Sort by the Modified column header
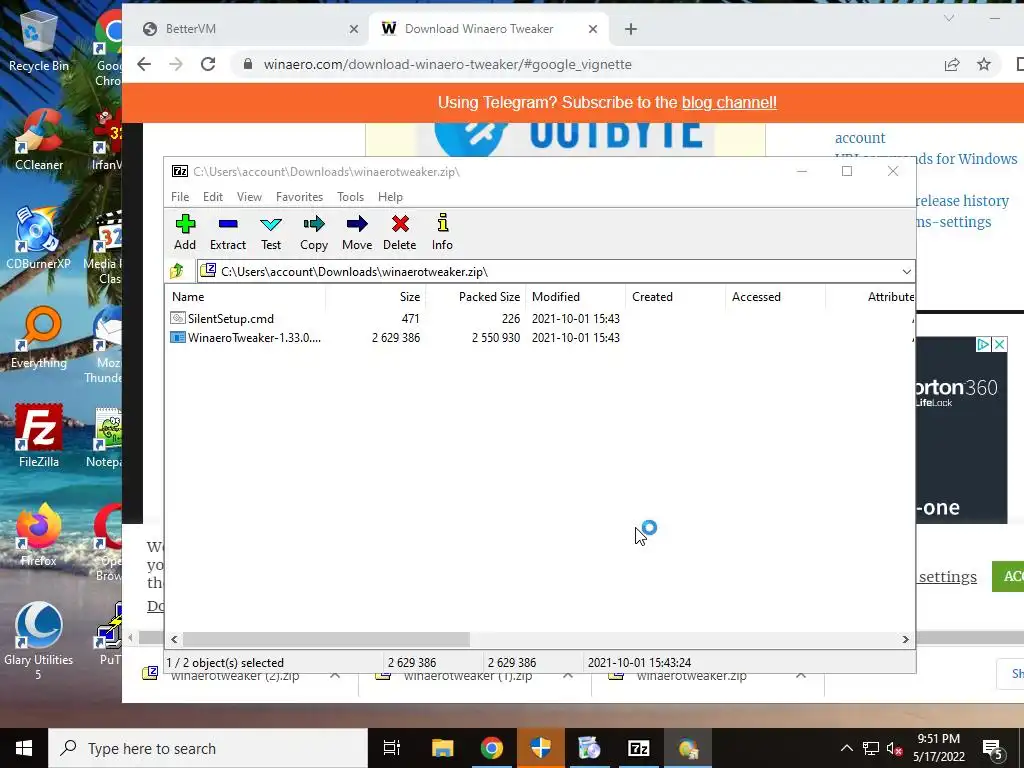 [x=575, y=296]
